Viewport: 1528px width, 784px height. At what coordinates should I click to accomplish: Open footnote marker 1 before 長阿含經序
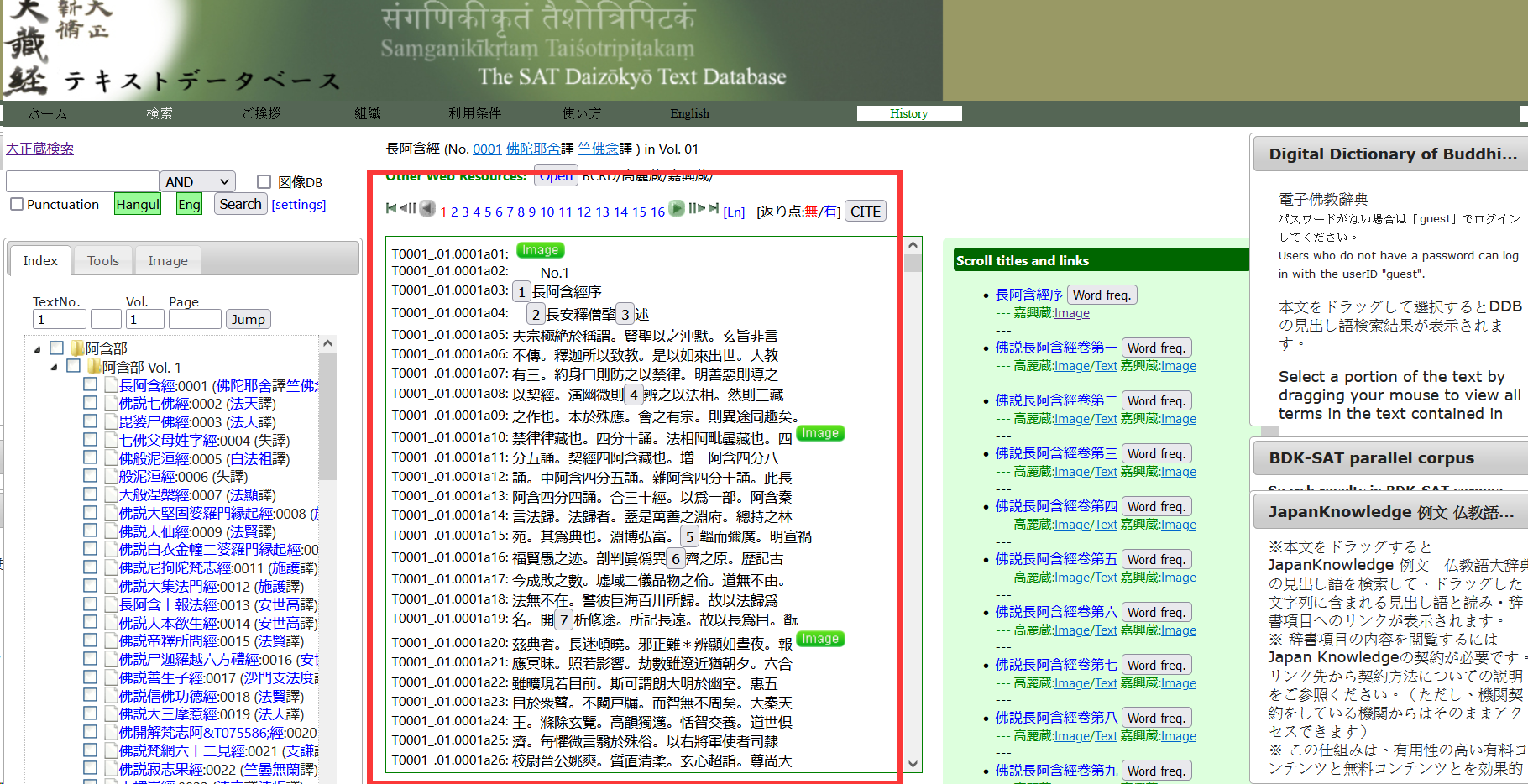[522, 291]
